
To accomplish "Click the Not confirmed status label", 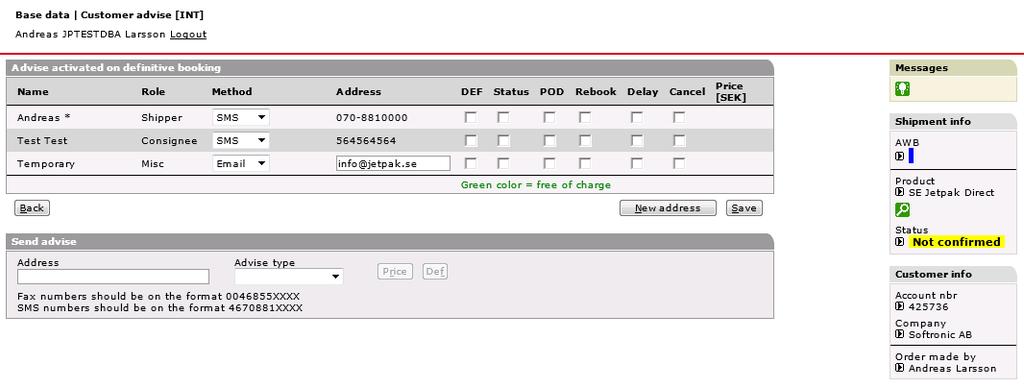I will (956, 242).
